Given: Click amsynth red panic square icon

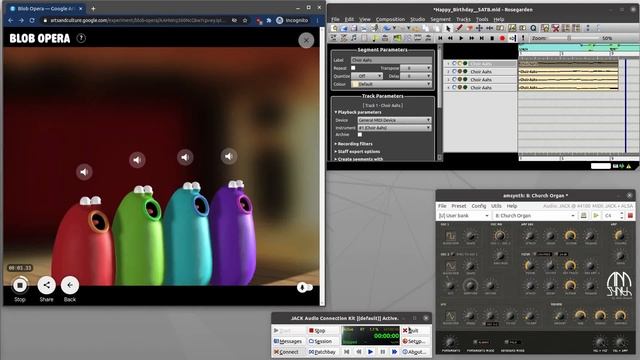Looking at the screenshot, I should coord(630,216).
